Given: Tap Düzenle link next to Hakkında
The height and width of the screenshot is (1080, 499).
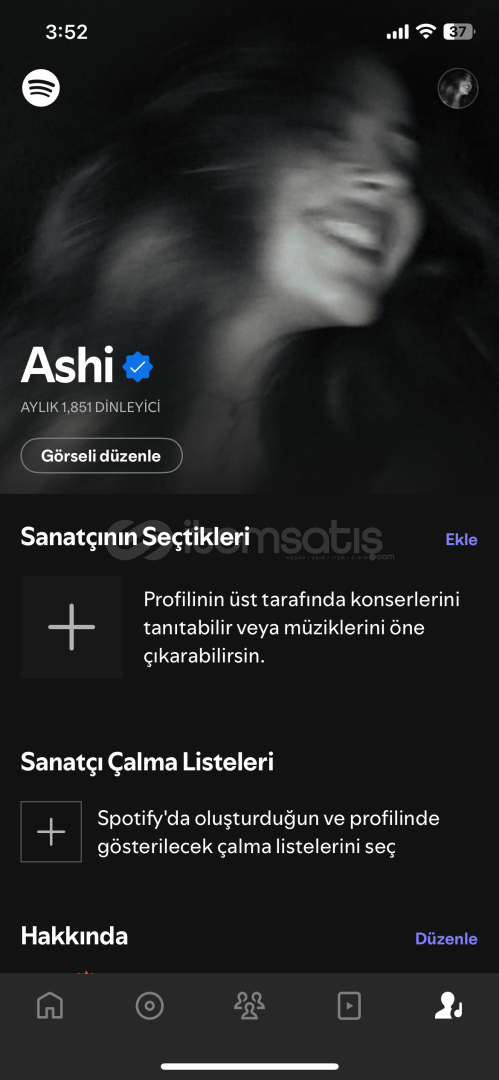Looking at the screenshot, I should coord(446,938).
